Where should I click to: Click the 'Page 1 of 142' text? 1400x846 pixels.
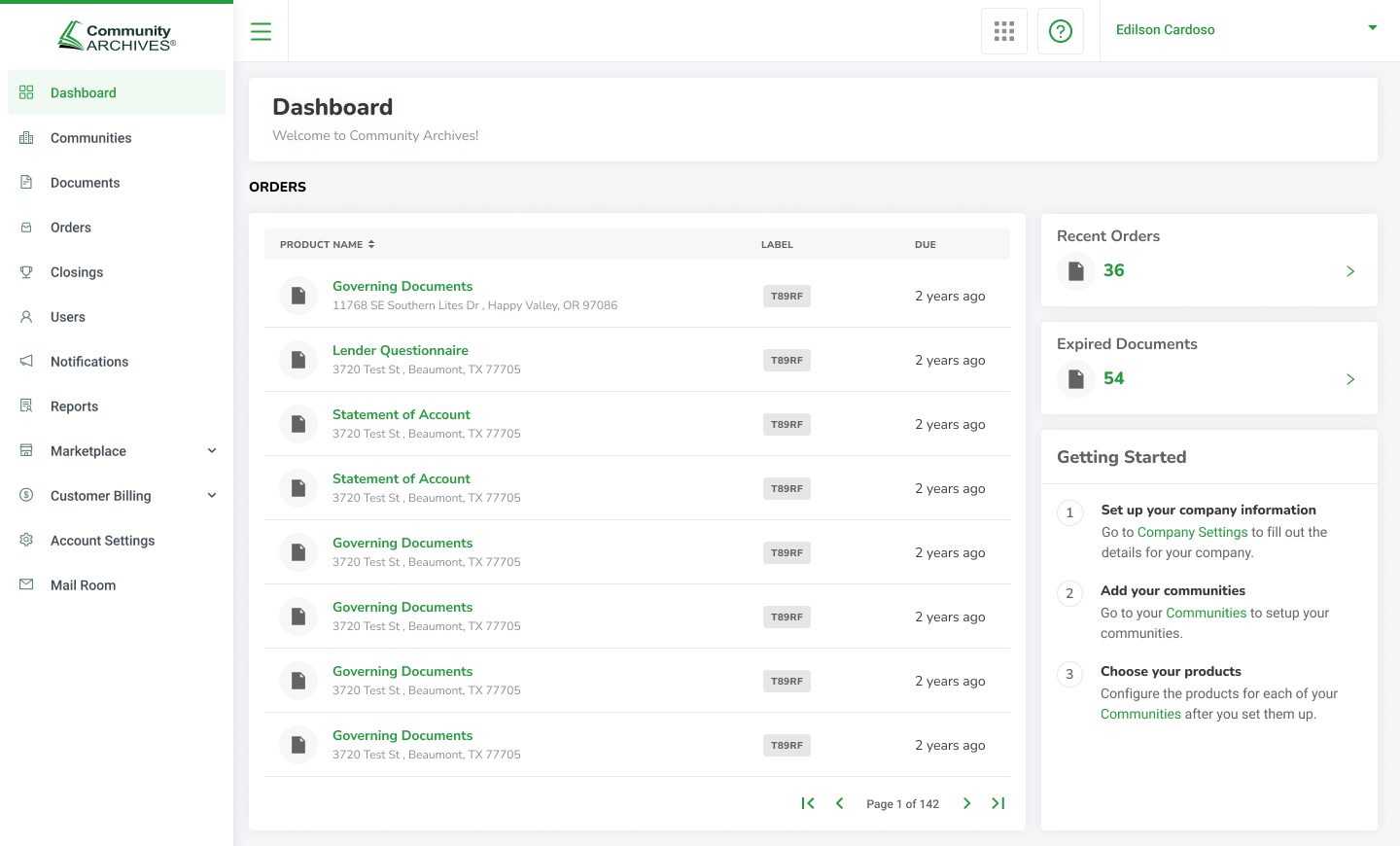pos(902,804)
